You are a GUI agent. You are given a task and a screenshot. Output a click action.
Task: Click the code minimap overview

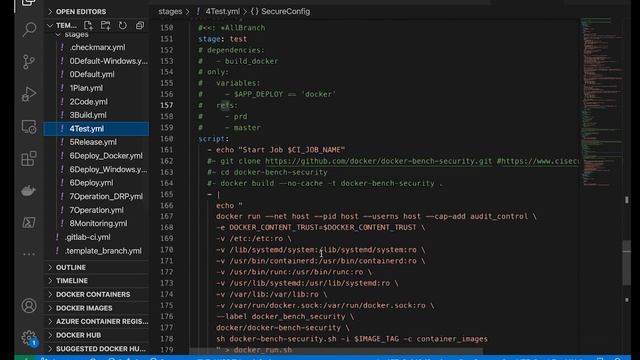(602, 102)
